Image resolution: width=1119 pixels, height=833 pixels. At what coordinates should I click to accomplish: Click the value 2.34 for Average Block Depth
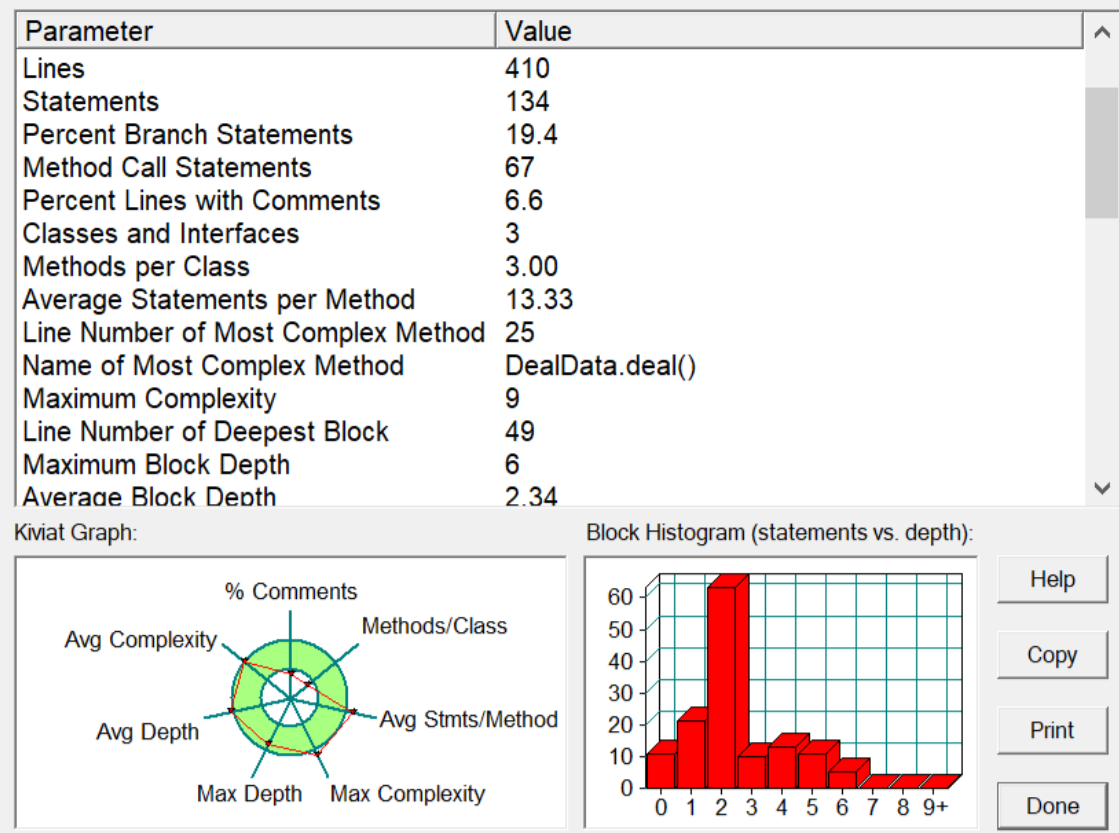click(x=531, y=496)
